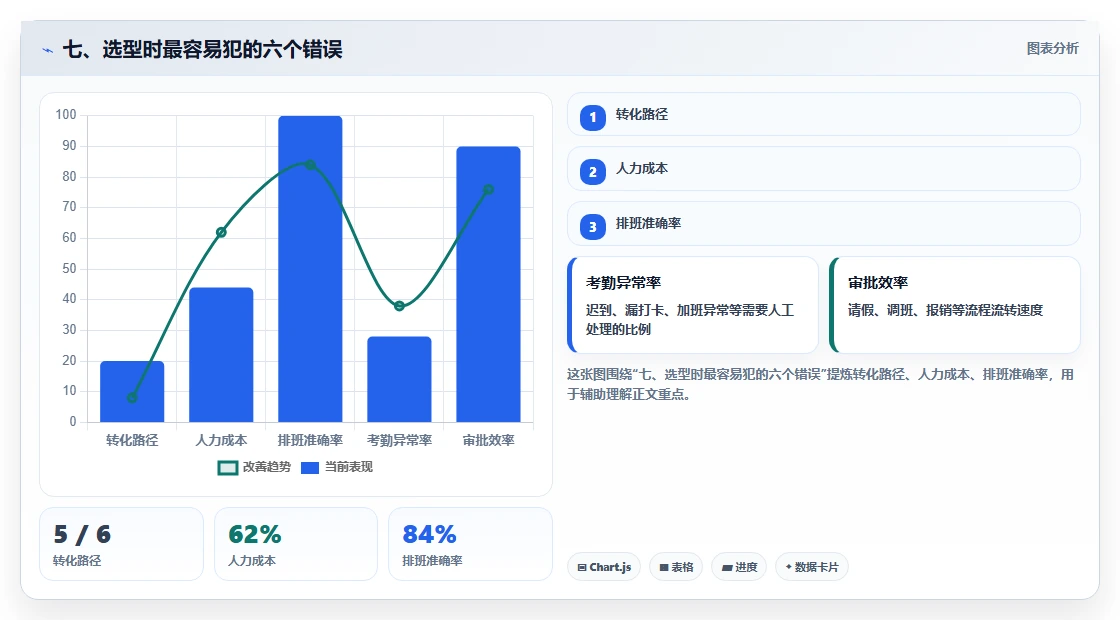Click number 1 badge for 转化路径
Screen dimensions: 1120x620
coord(592,117)
